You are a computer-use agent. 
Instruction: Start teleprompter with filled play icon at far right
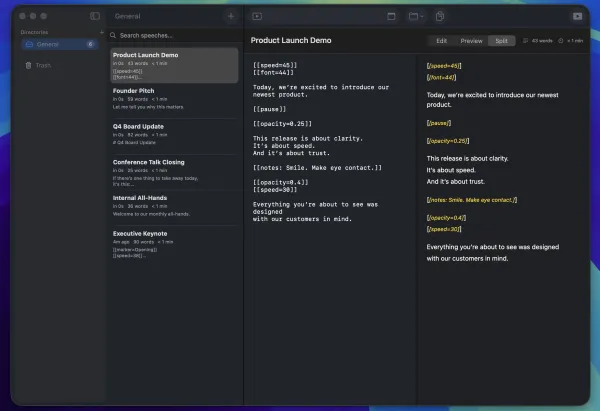tap(577, 16)
